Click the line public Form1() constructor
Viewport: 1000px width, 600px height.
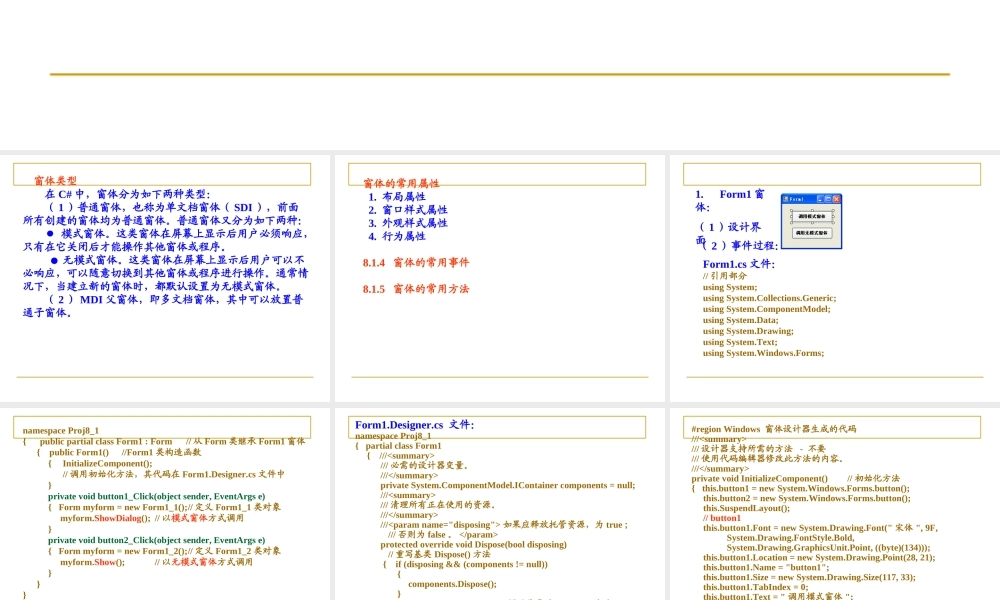pyautogui.click(x=78, y=452)
